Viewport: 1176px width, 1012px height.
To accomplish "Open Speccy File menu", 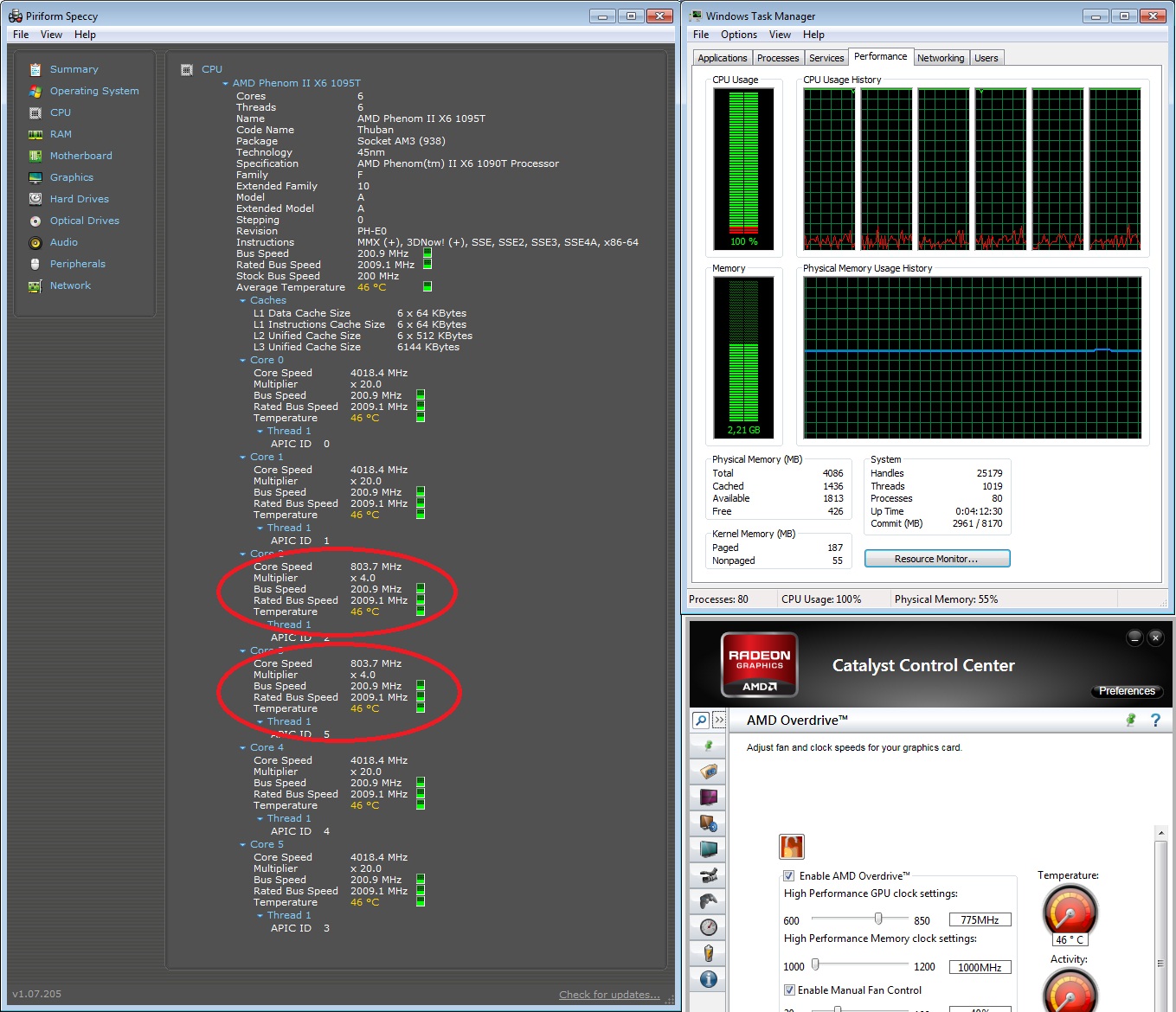I will pos(21,35).
